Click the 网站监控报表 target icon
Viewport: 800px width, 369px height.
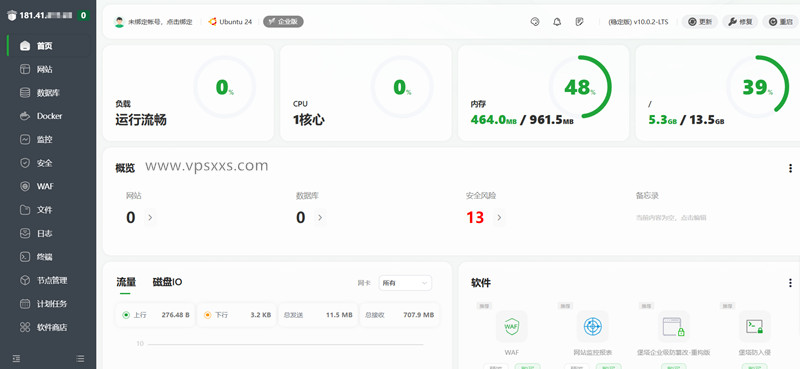tap(592, 326)
